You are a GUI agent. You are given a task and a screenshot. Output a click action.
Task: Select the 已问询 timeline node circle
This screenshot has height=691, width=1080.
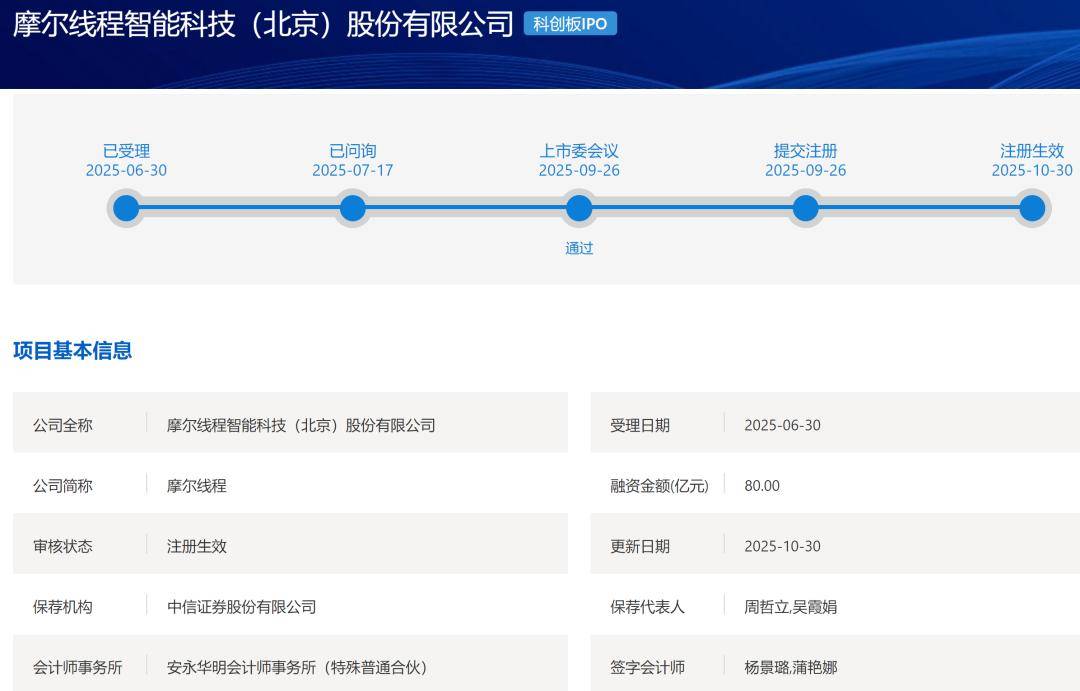click(352, 209)
